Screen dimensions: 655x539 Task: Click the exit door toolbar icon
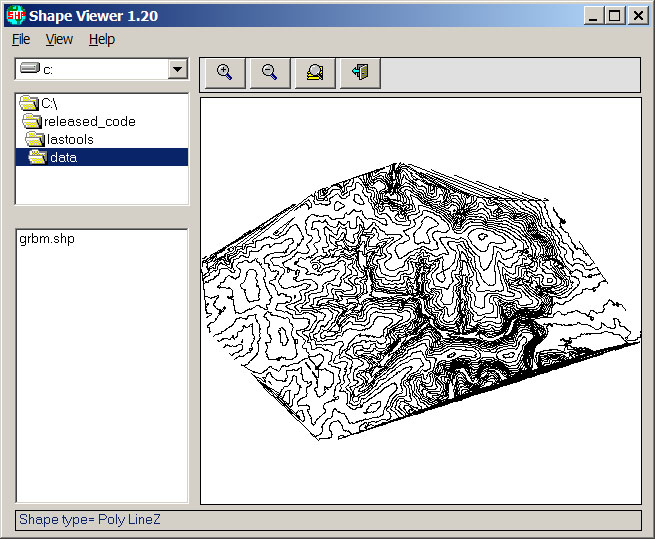(x=361, y=73)
